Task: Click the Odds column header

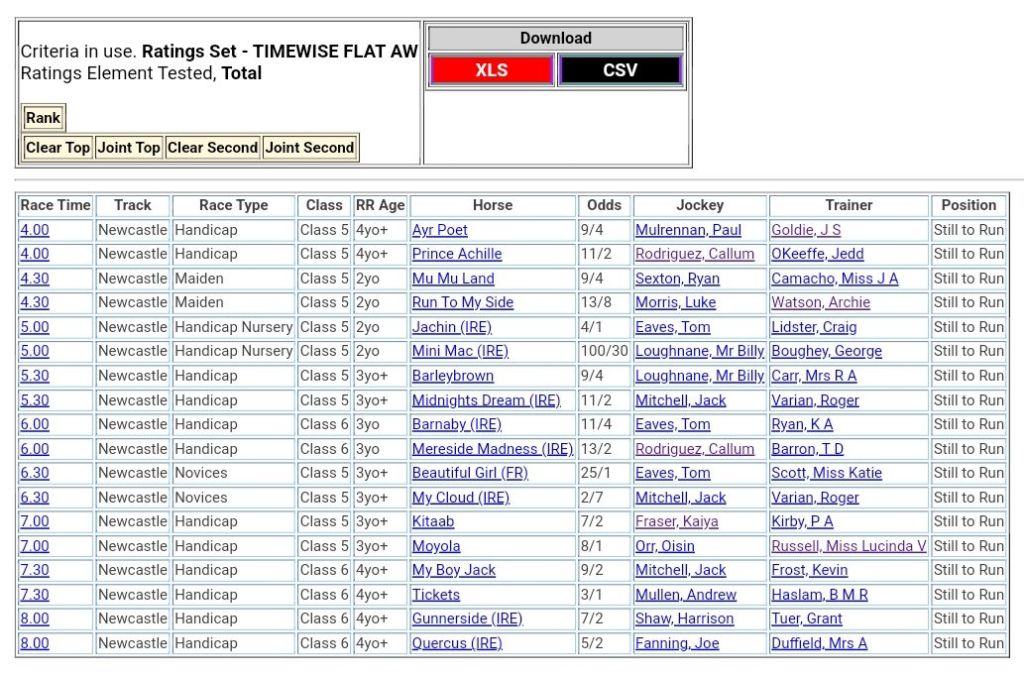Action: [604, 205]
